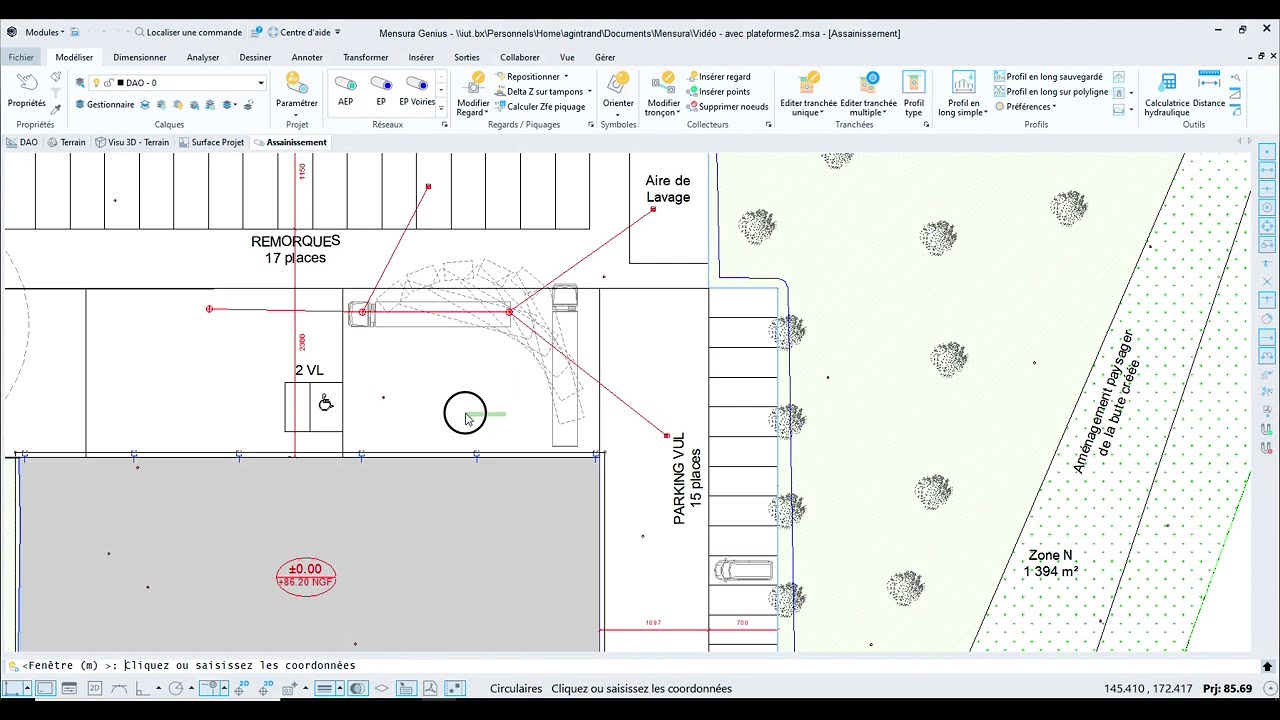This screenshot has height=720, width=1280.
Task: Open the Visu 3D - Terrain tab
Action: 132,142
